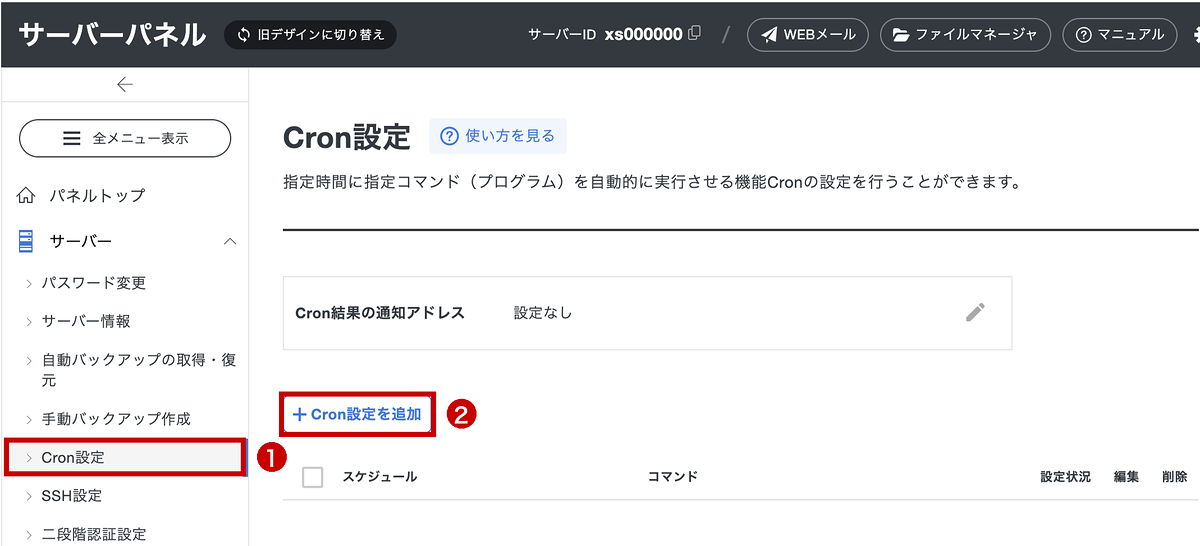Click the copy icon beside server ID xs000000

tap(695, 33)
